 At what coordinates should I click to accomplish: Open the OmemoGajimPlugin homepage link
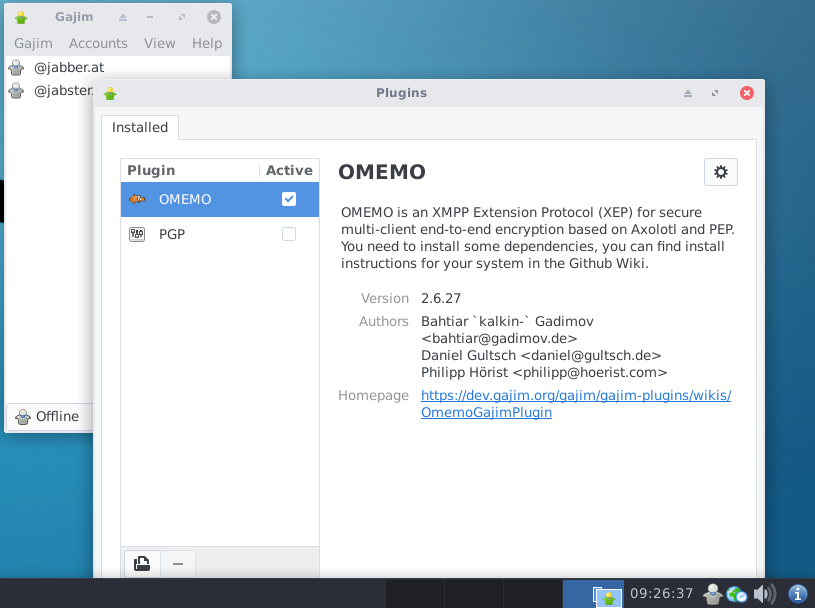pos(576,404)
